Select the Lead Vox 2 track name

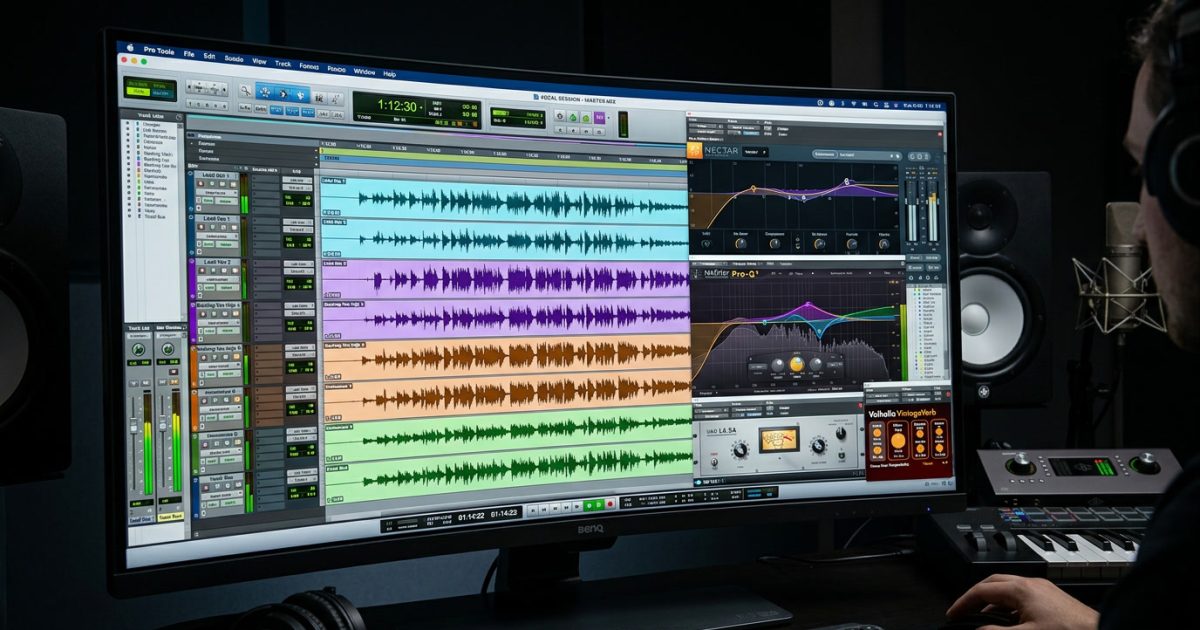click(x=217, y=262)
